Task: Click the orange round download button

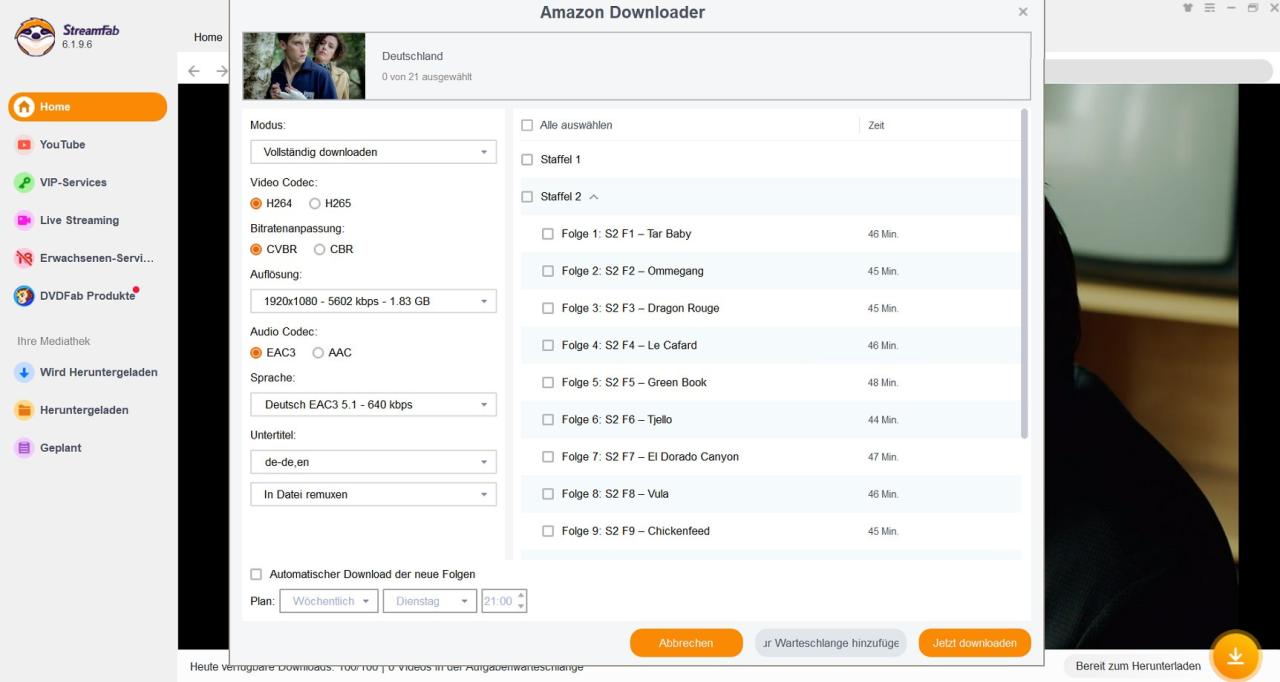Action: coord(1235,656)
